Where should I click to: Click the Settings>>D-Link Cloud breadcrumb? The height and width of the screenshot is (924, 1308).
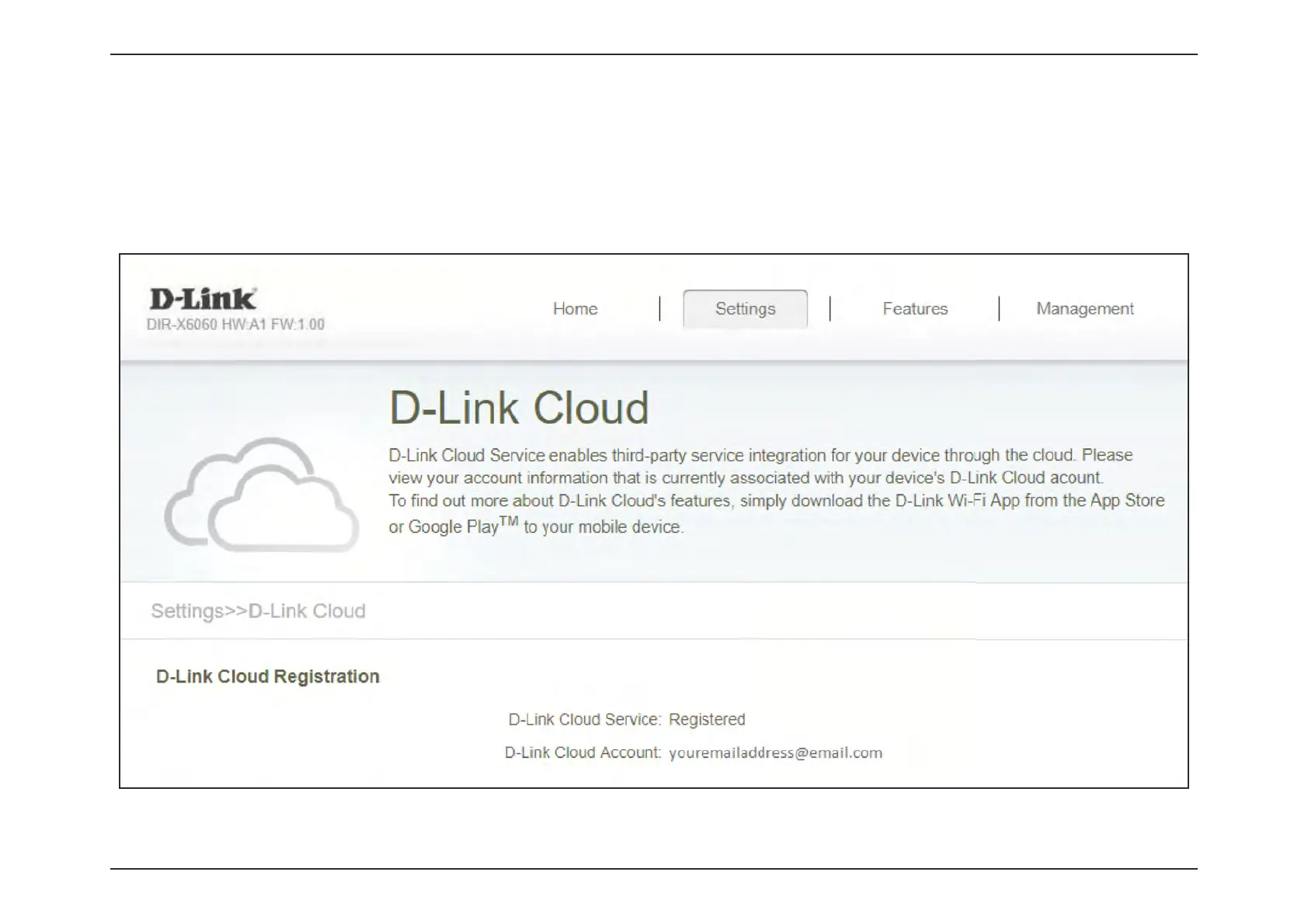click(x=258, y=611)
